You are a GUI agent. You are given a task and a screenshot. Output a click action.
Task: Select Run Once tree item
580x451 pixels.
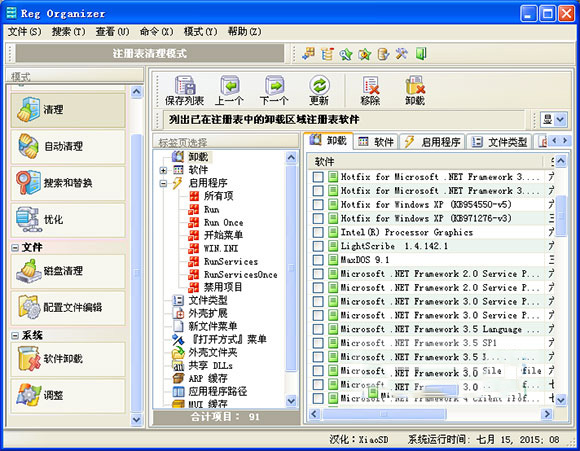tap(223, 222)
